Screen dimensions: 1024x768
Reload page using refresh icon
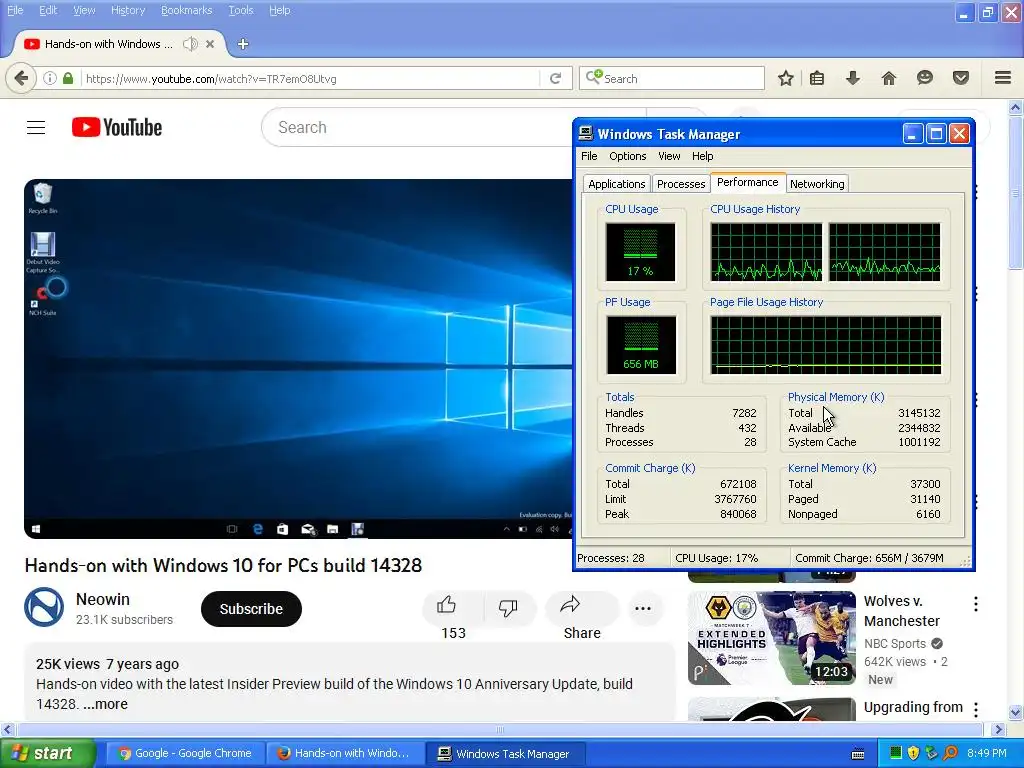click(556, 78)
